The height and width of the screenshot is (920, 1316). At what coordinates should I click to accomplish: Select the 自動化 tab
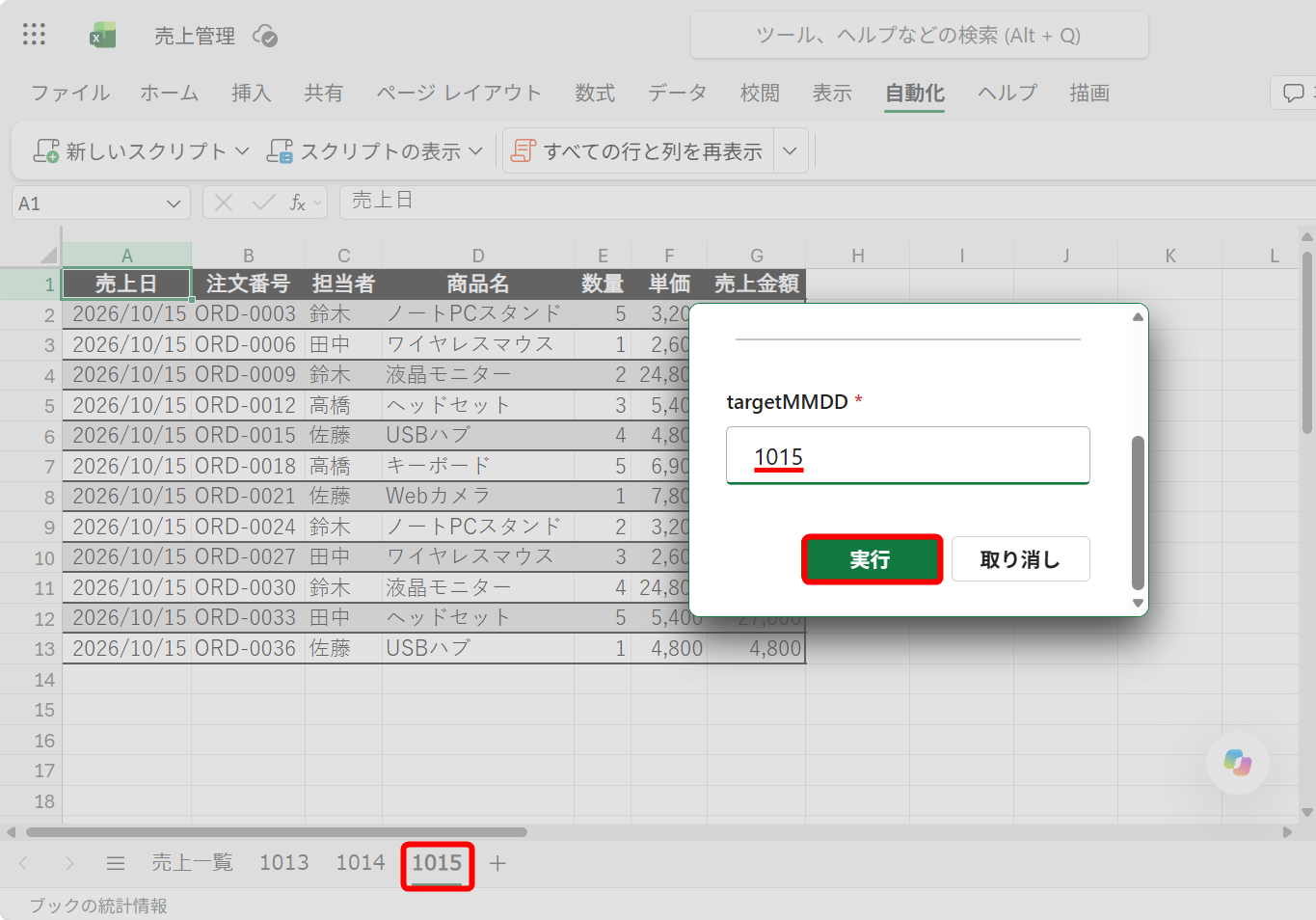pos(915,94)
